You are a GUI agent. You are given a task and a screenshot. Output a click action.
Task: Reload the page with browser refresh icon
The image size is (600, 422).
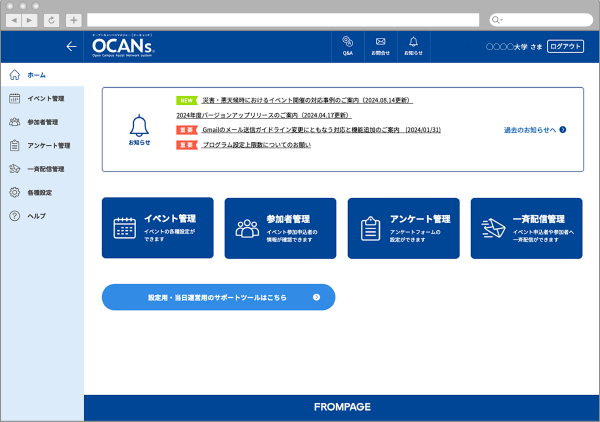click(51, 20)
